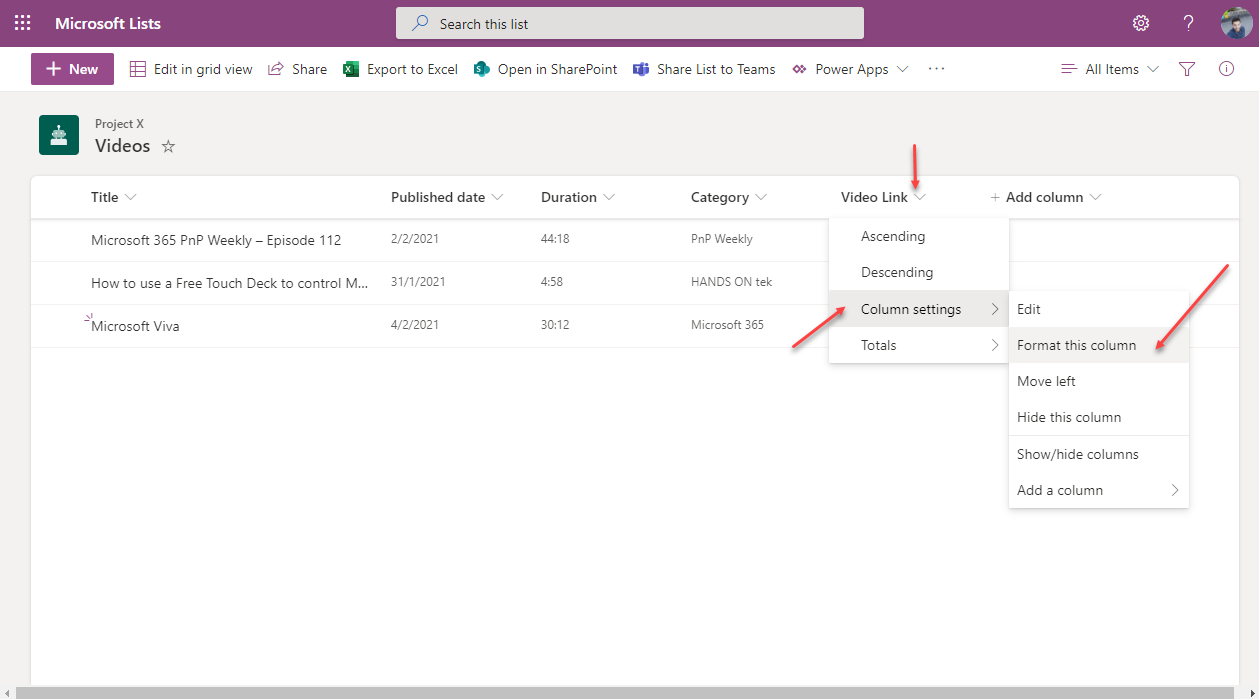Favorite the Videos list with star
The image size is (1259, 699).
(168, 147)
